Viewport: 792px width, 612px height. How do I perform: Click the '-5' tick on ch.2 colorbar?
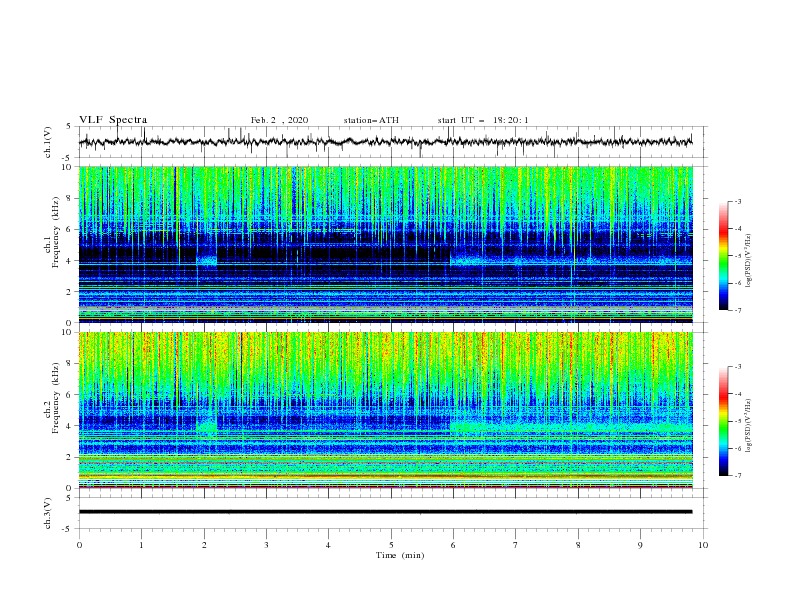(738, 421)
